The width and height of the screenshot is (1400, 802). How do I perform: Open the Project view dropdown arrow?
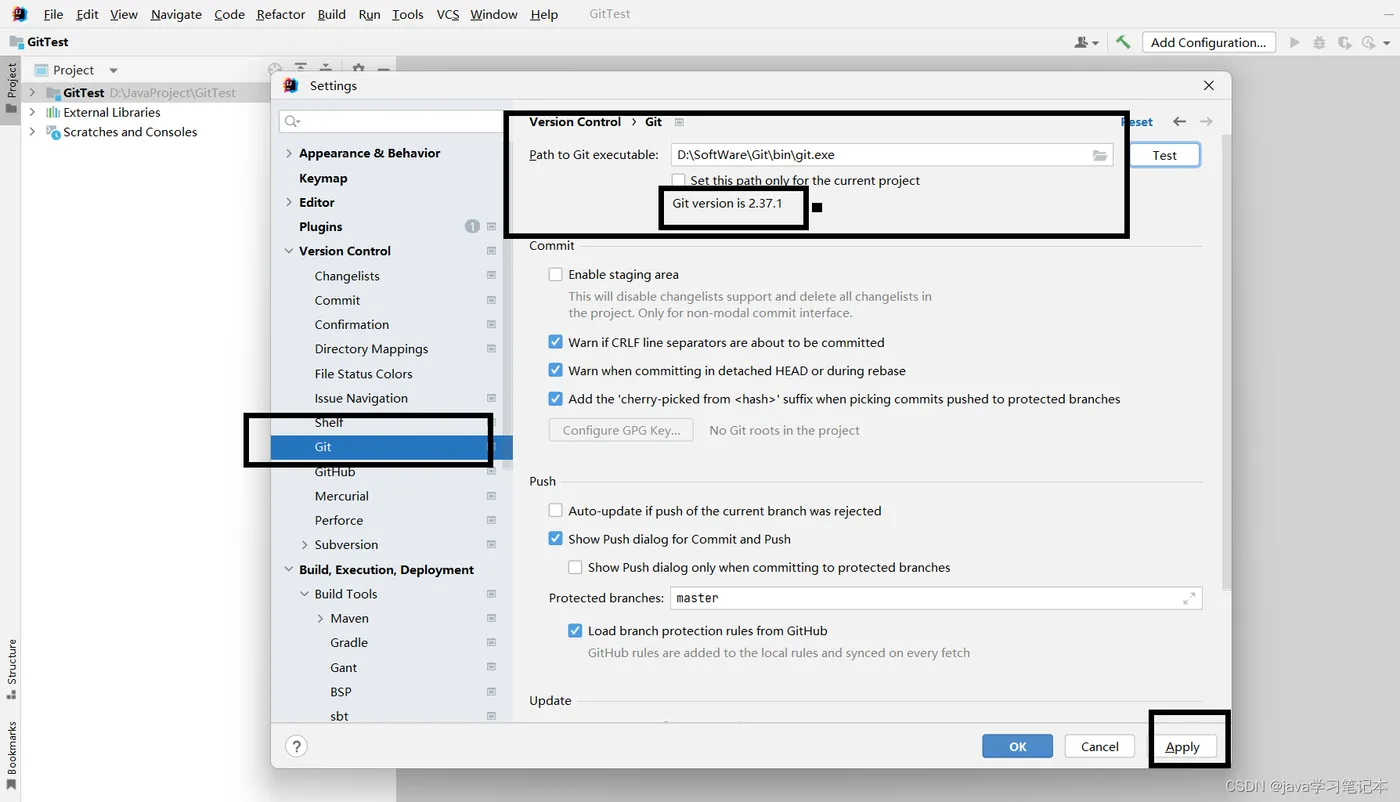(x=113, y=70)
